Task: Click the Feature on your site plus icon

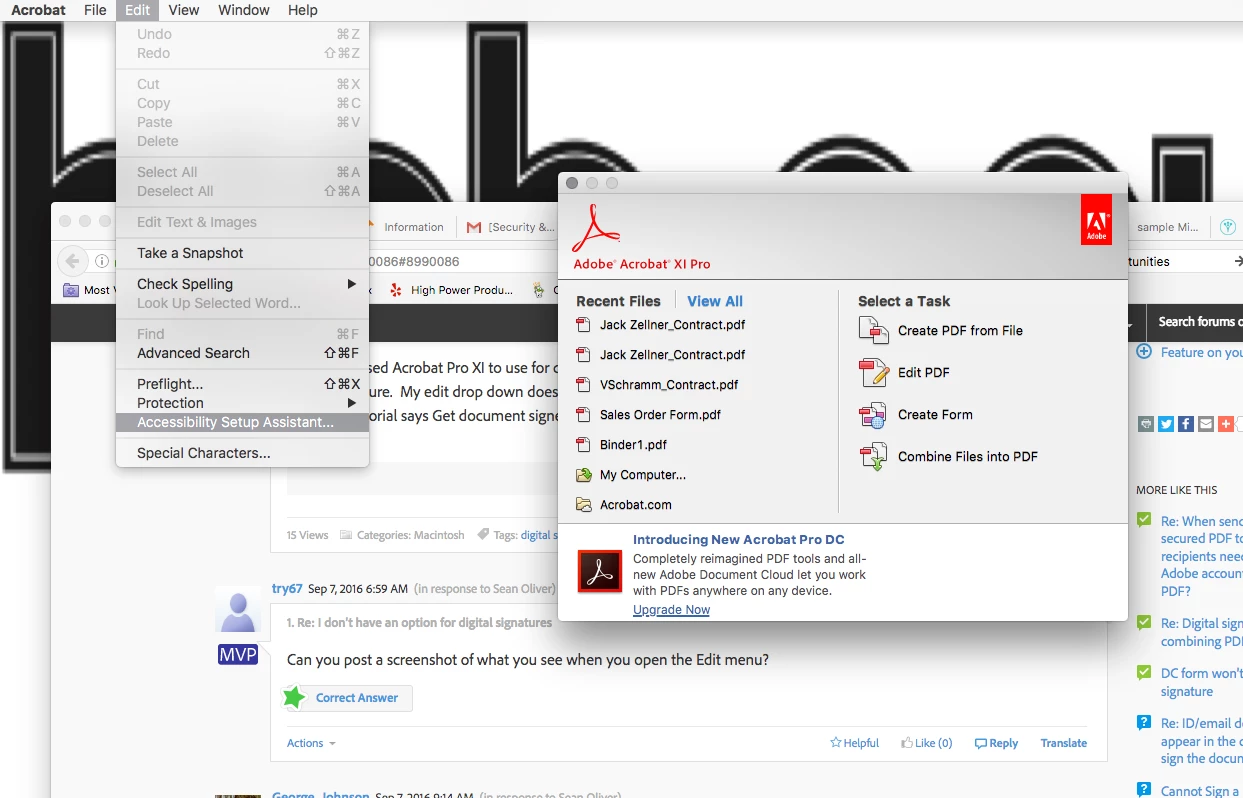Action: coord(1145,352)
